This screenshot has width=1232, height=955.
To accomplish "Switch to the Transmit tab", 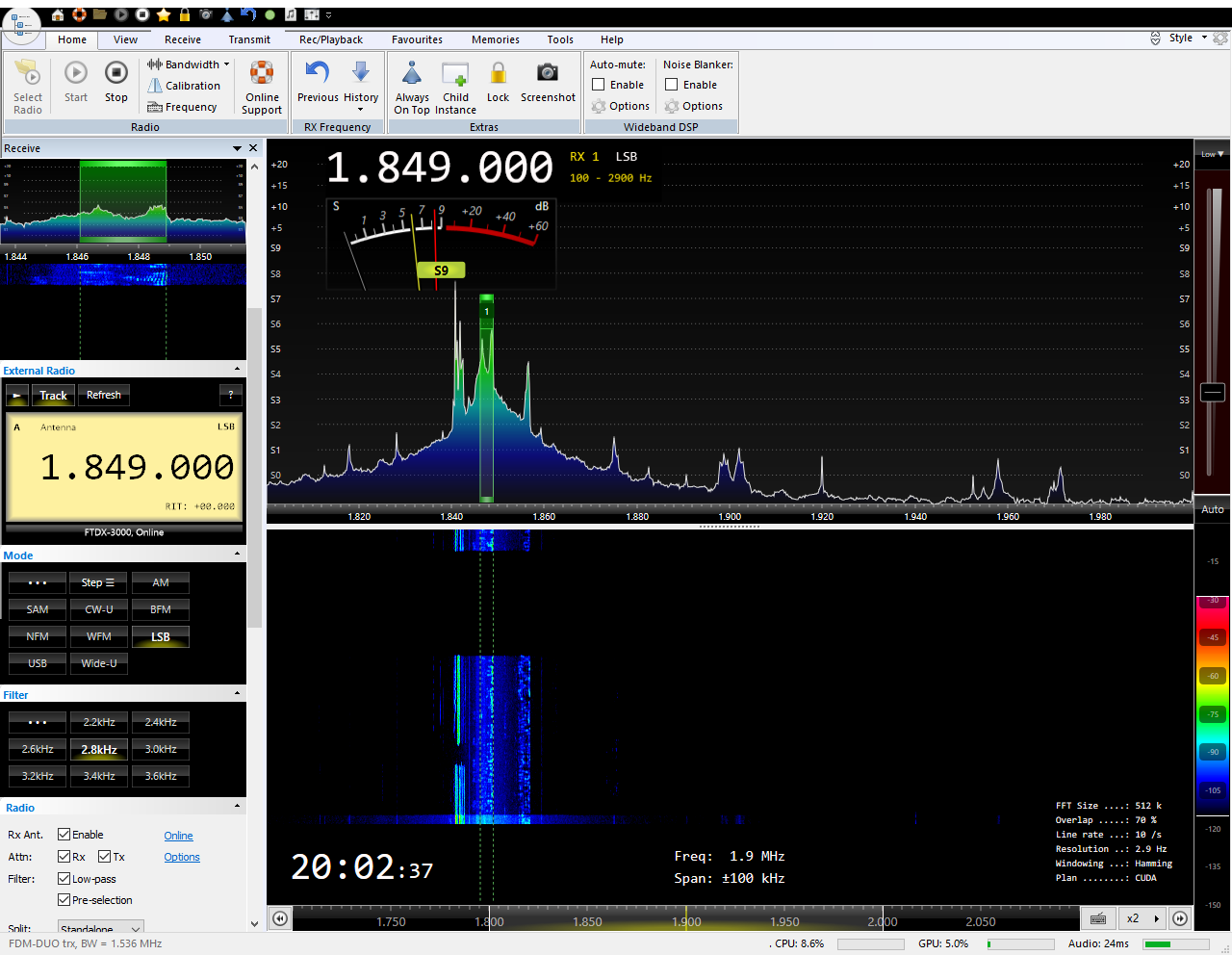I will [249, 39].
